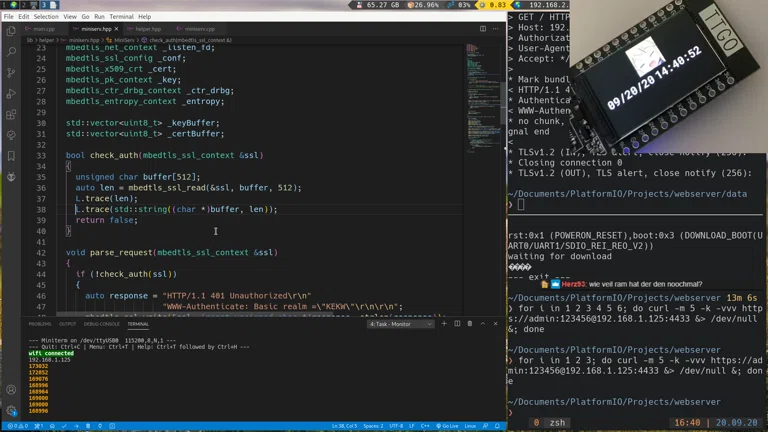Switch to the PROBLEMS panel tab
Viewport: 768px width, 432px height.
click(40, 324)
